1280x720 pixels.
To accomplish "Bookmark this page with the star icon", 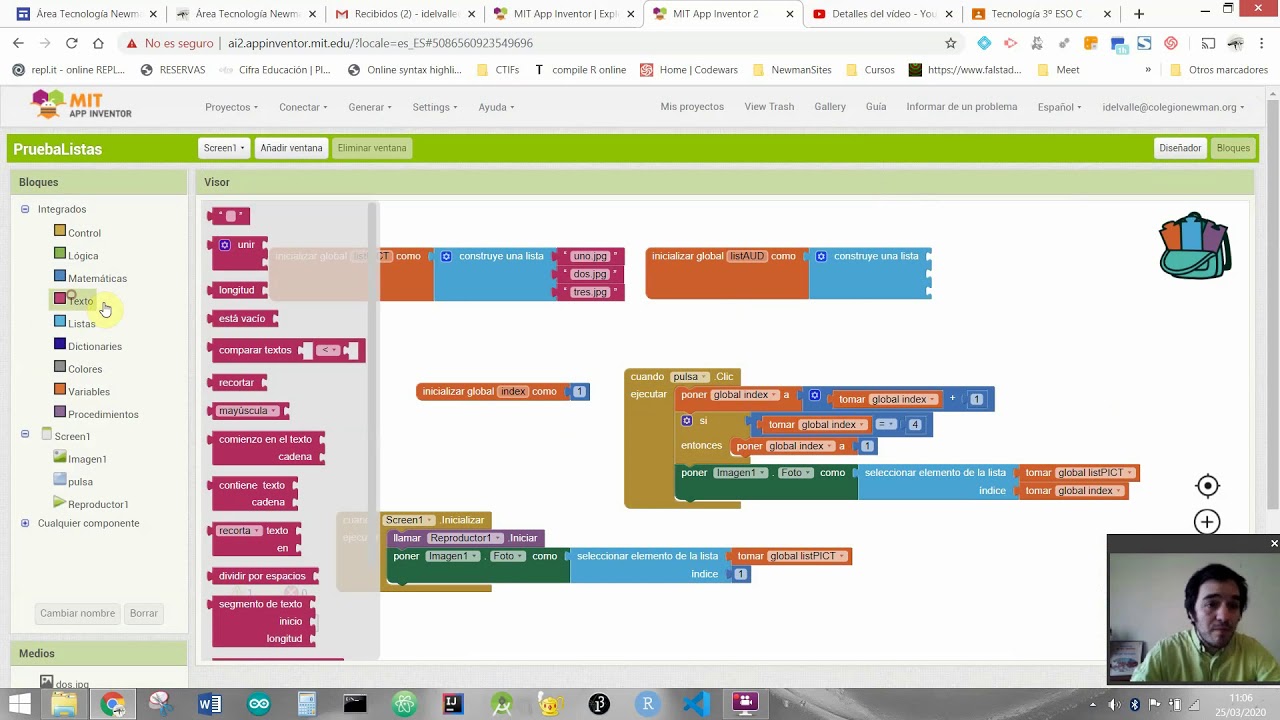I will [x=950, y=43].
